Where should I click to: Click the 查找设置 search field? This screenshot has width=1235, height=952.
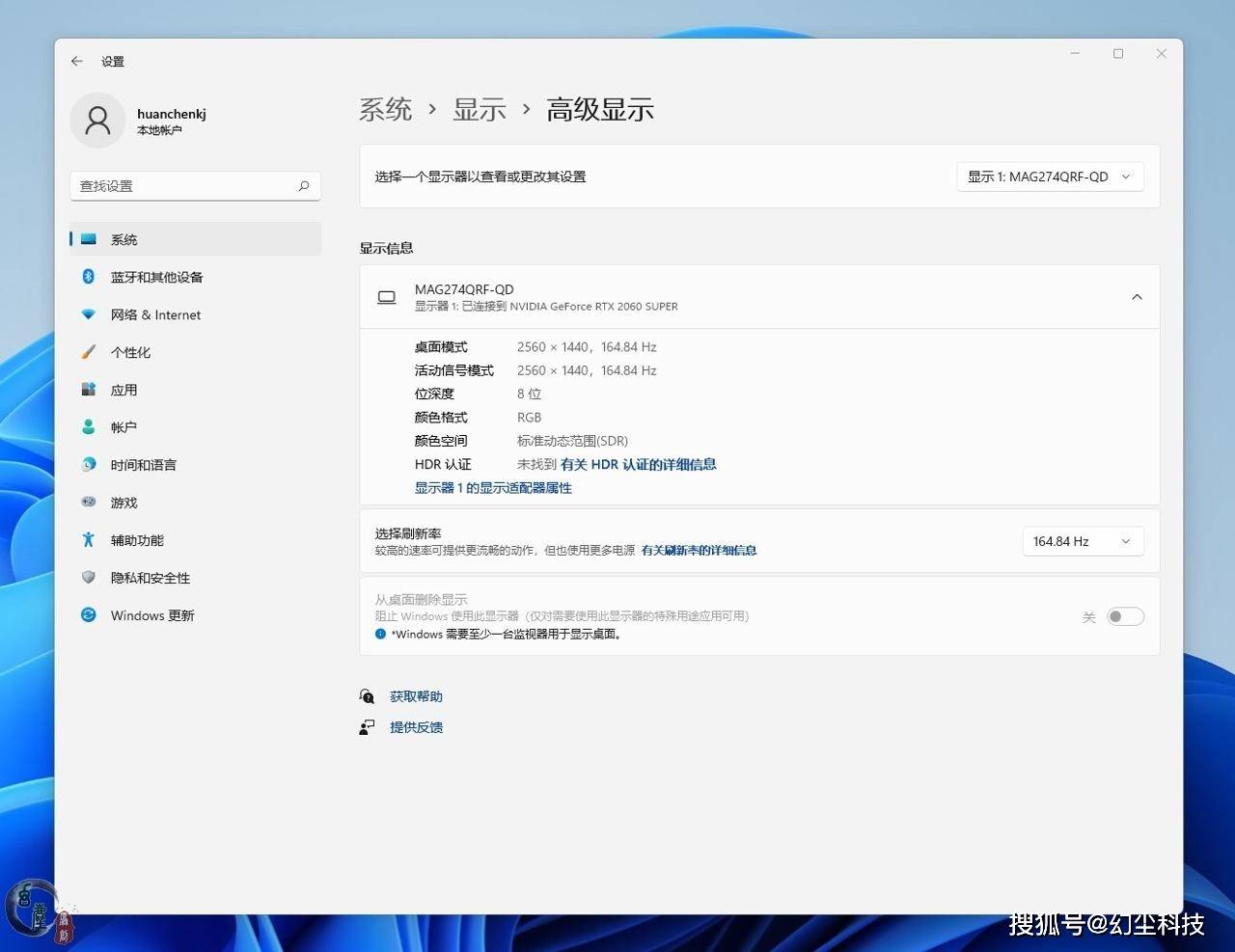click(x=195, y=186)
